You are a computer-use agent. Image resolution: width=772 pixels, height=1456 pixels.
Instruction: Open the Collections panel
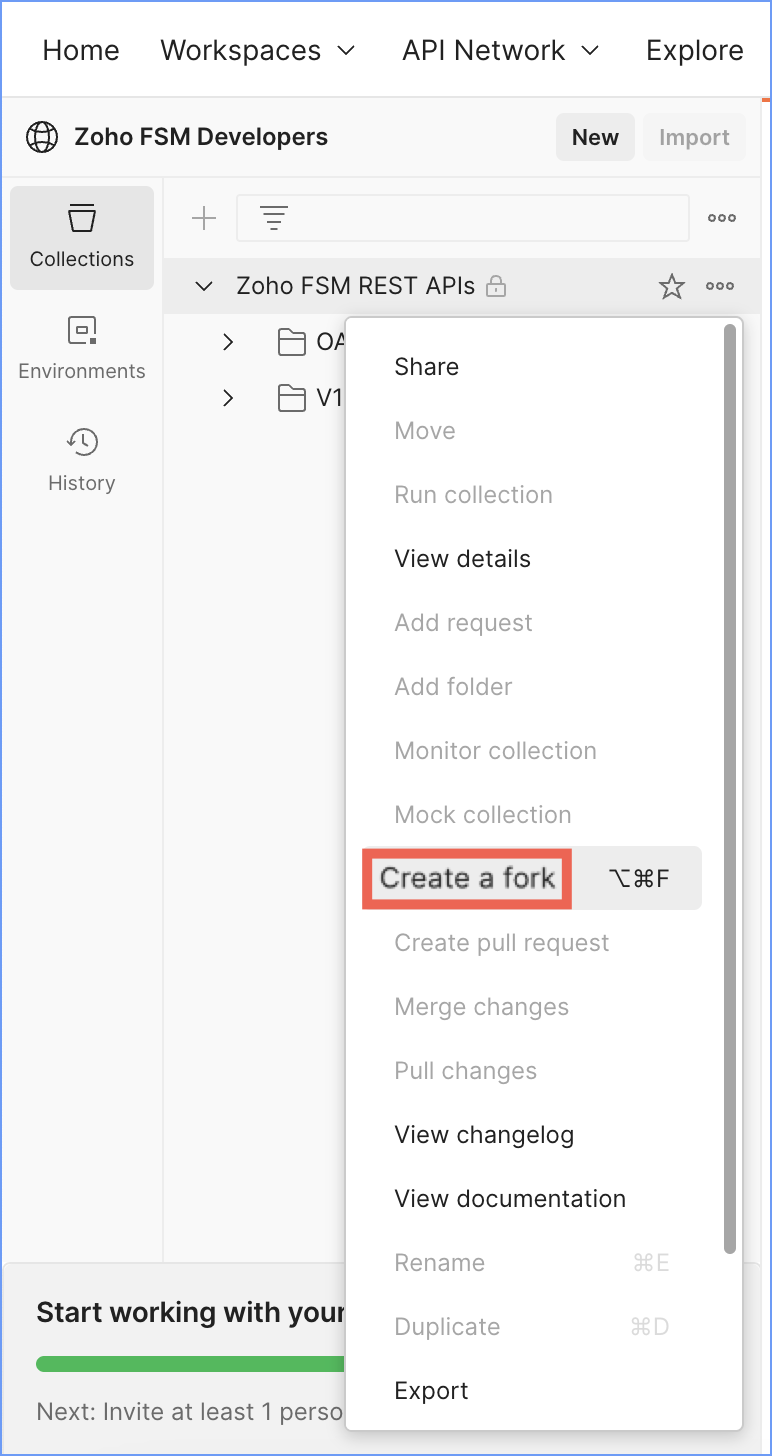point(81,237)
